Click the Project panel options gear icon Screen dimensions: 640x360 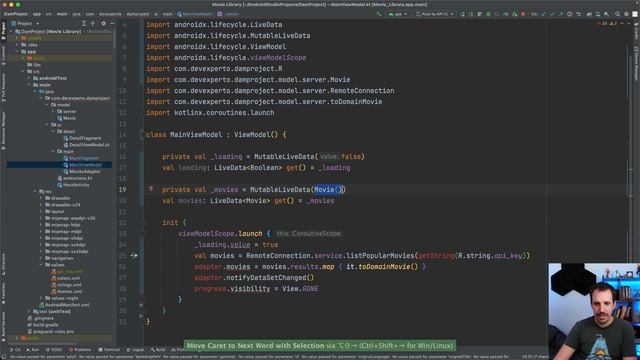103,24
